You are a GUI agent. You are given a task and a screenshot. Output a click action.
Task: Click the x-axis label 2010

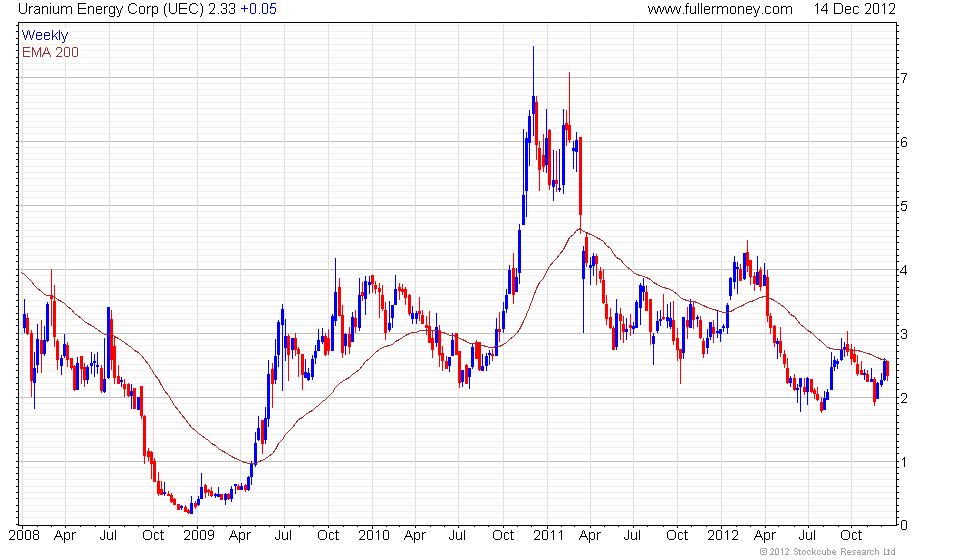click(x=374, y=536)
